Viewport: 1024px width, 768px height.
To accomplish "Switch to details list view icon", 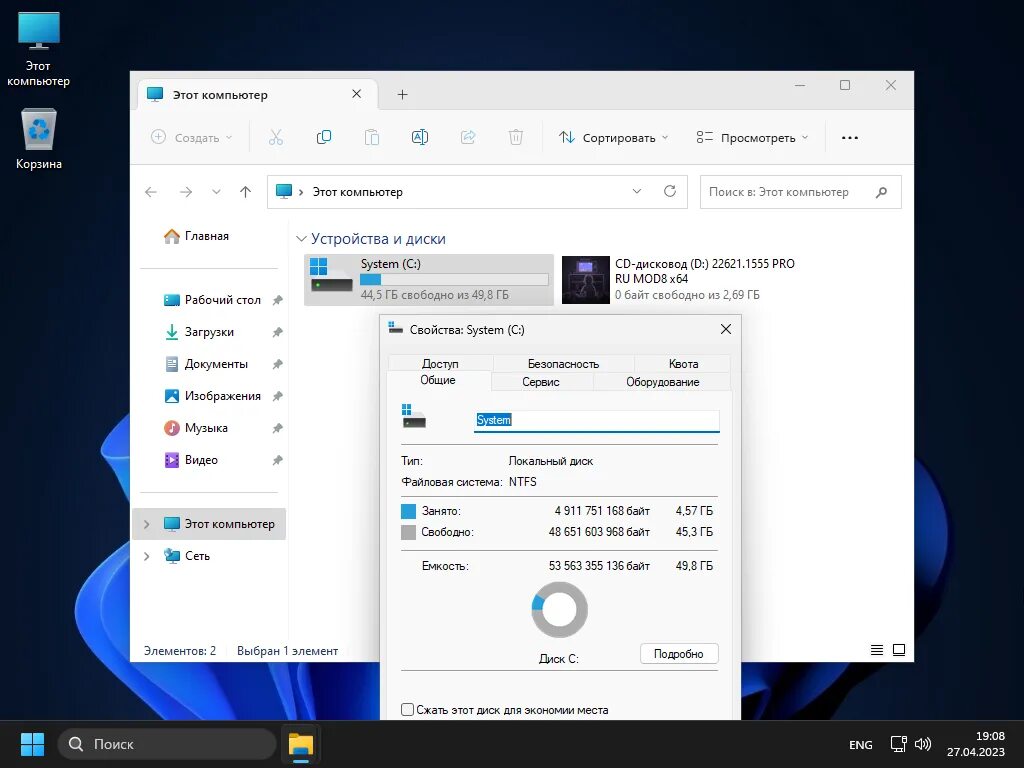I will pyautogui.click(x=877, y=650).
